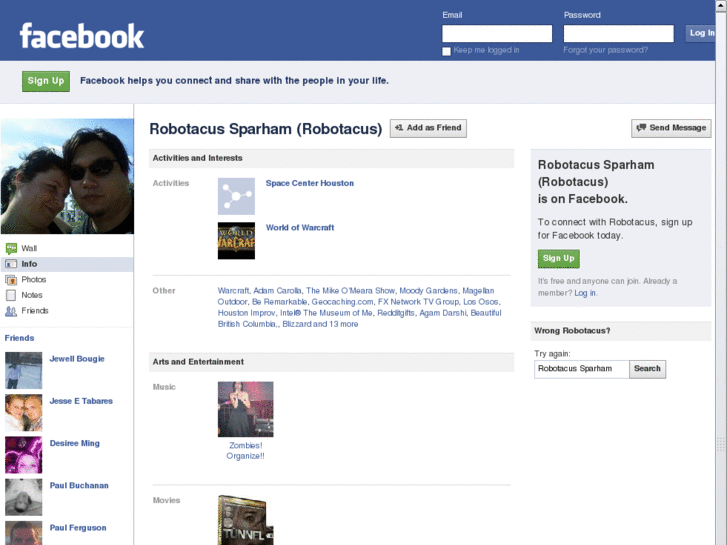The width and height of the screenshot is (727, 545).
Task: Click the vertical scrollbar
Action: pyautogui.click(x=721, y=272)
